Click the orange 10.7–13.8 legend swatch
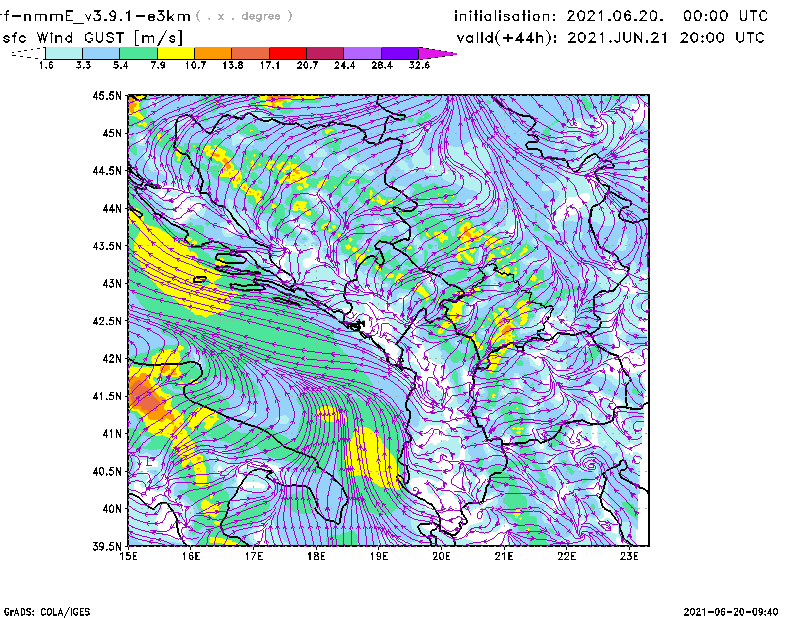Image resolution: width=800 pixels, height=618 pixels. pyautogui.click(x=213, y=53)
